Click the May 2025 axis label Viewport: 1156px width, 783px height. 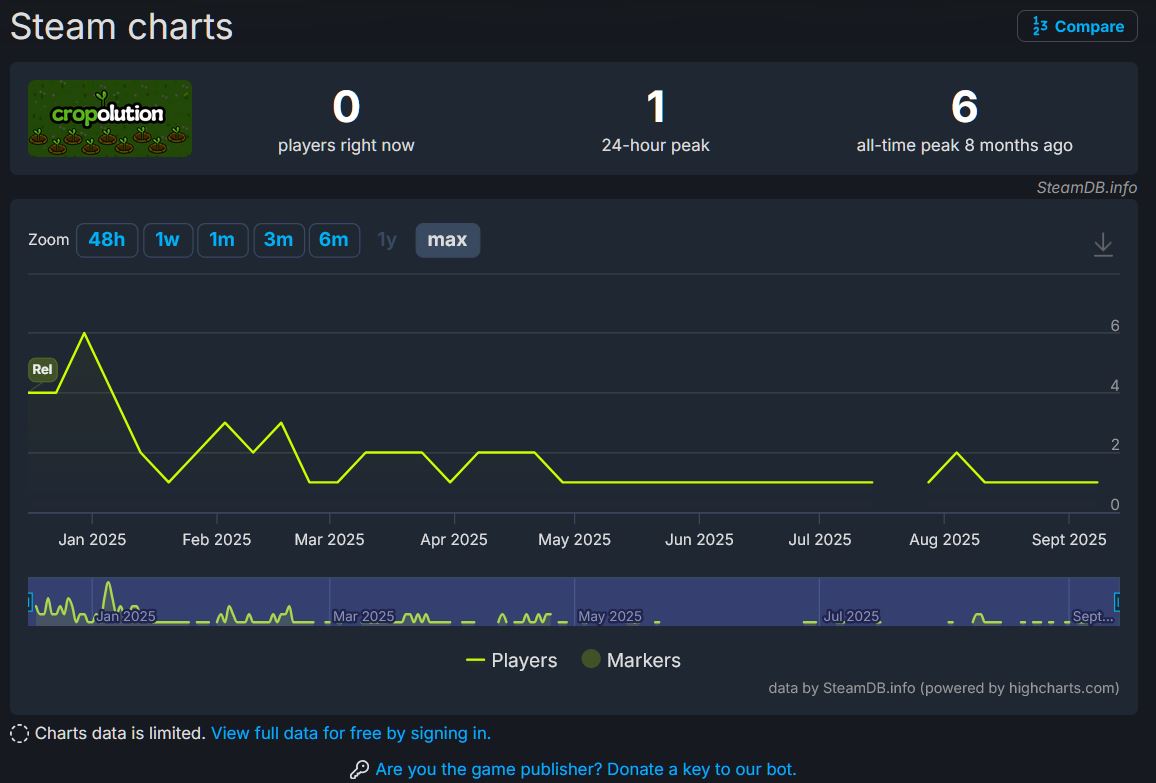[574, 540]
